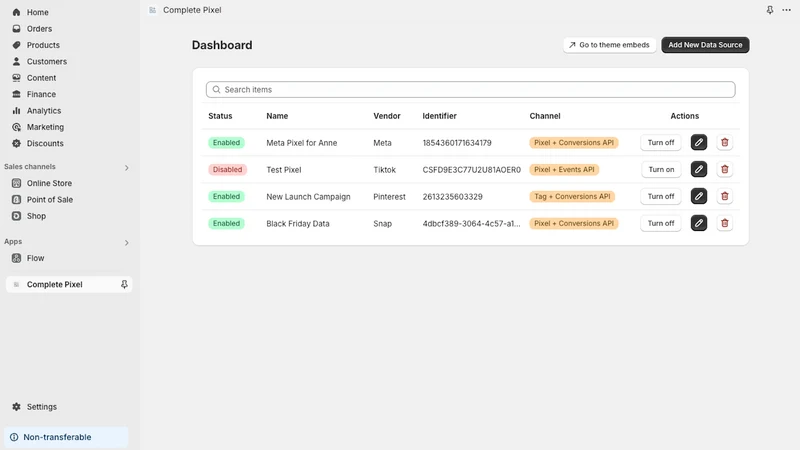Select identifier 1854360171634179

click(457, 143)
